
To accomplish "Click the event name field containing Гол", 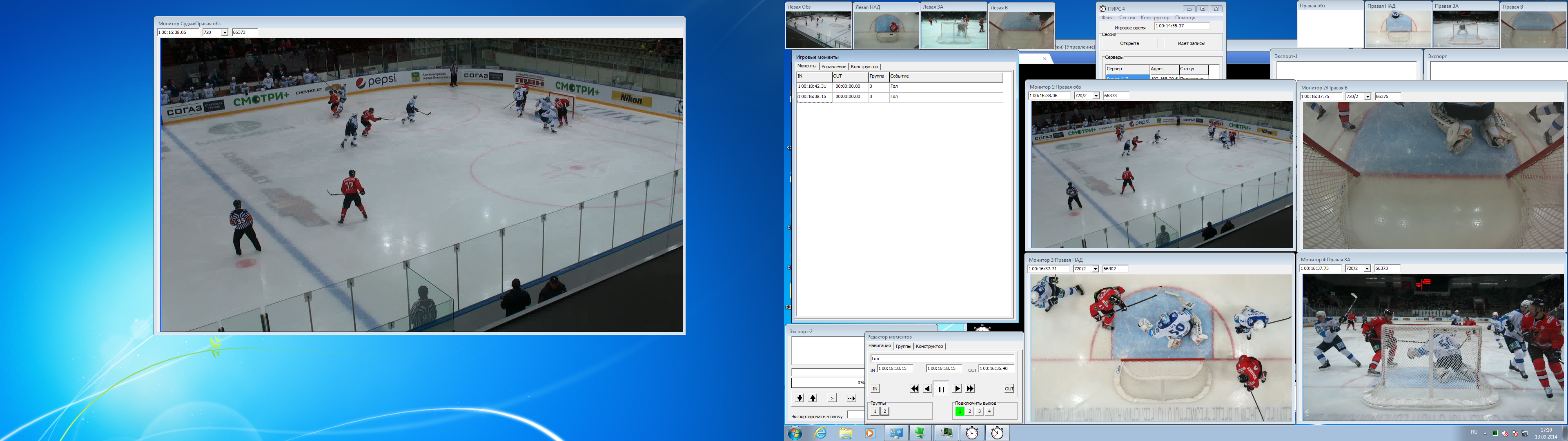I will [x=942, y=359].
